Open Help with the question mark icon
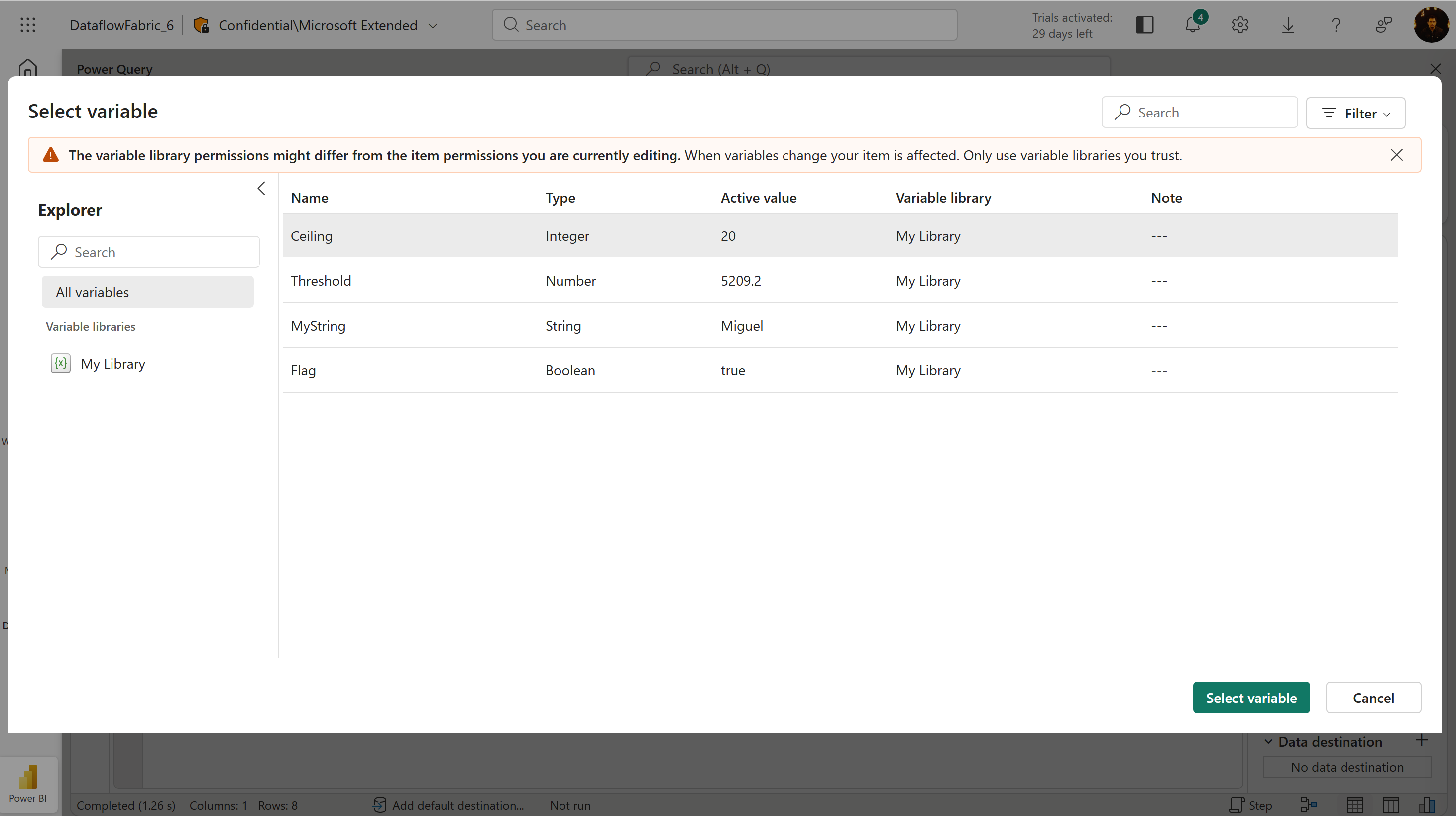 pyautogui.click(x=1336, y=25)
